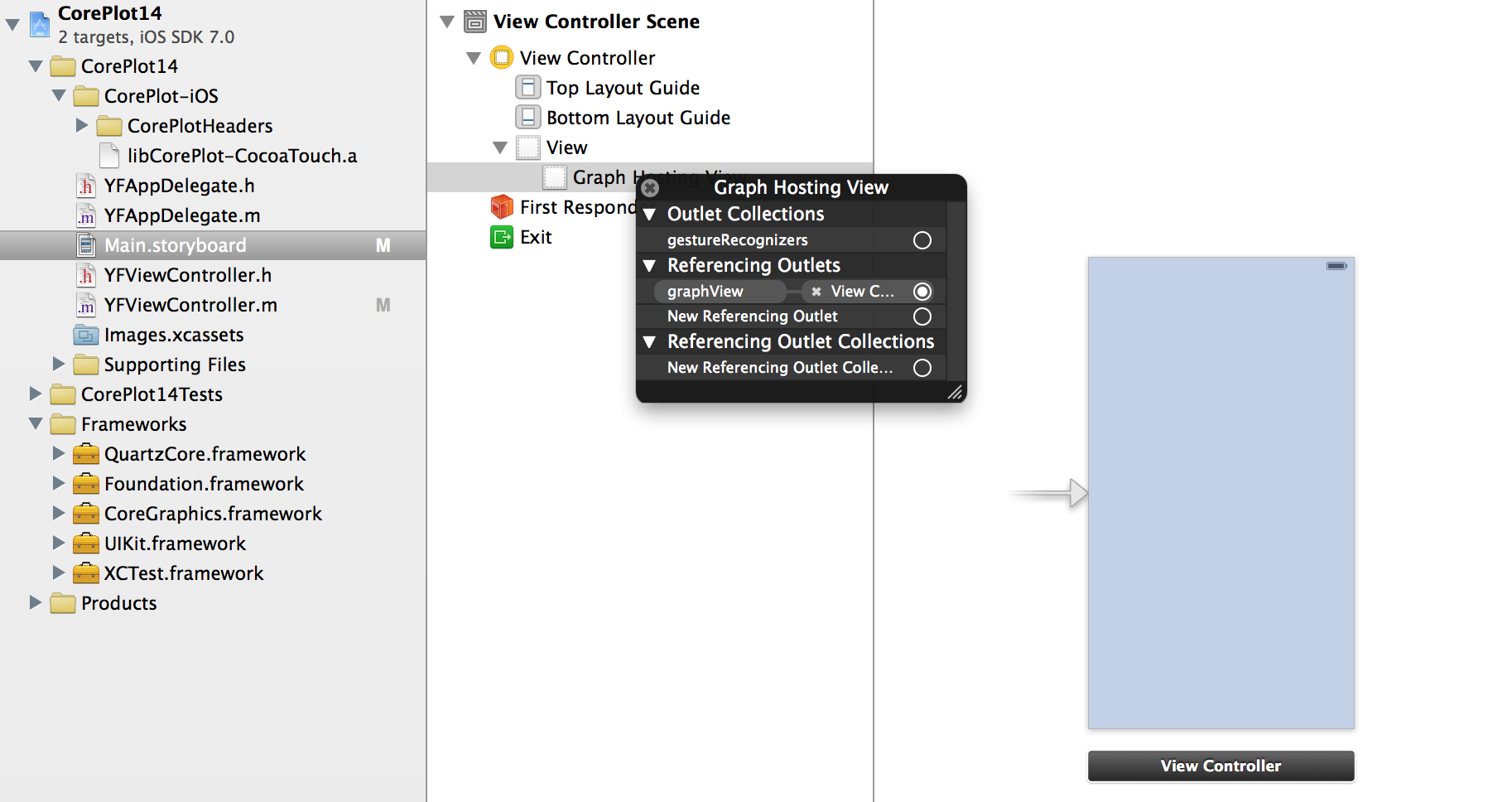Click the New Referencing Outlet connection circle
The width and height of the screenshot is (1512, 802).
922,316
